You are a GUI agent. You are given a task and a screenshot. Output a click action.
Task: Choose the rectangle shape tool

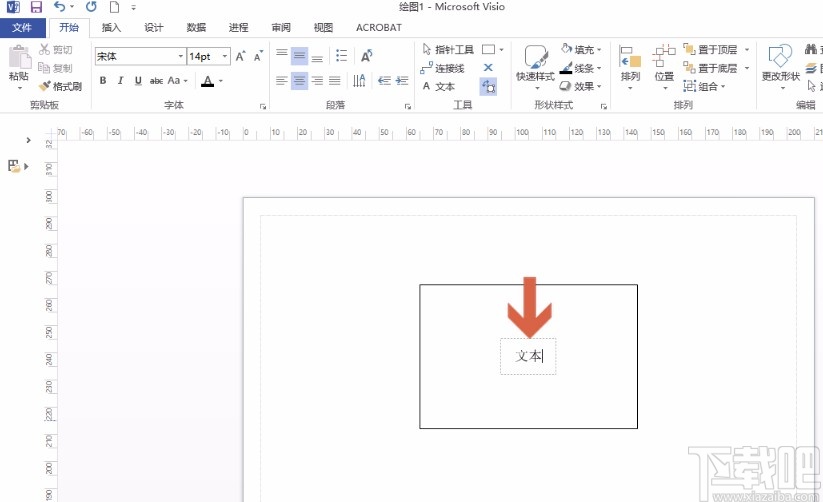pos(489,49)
